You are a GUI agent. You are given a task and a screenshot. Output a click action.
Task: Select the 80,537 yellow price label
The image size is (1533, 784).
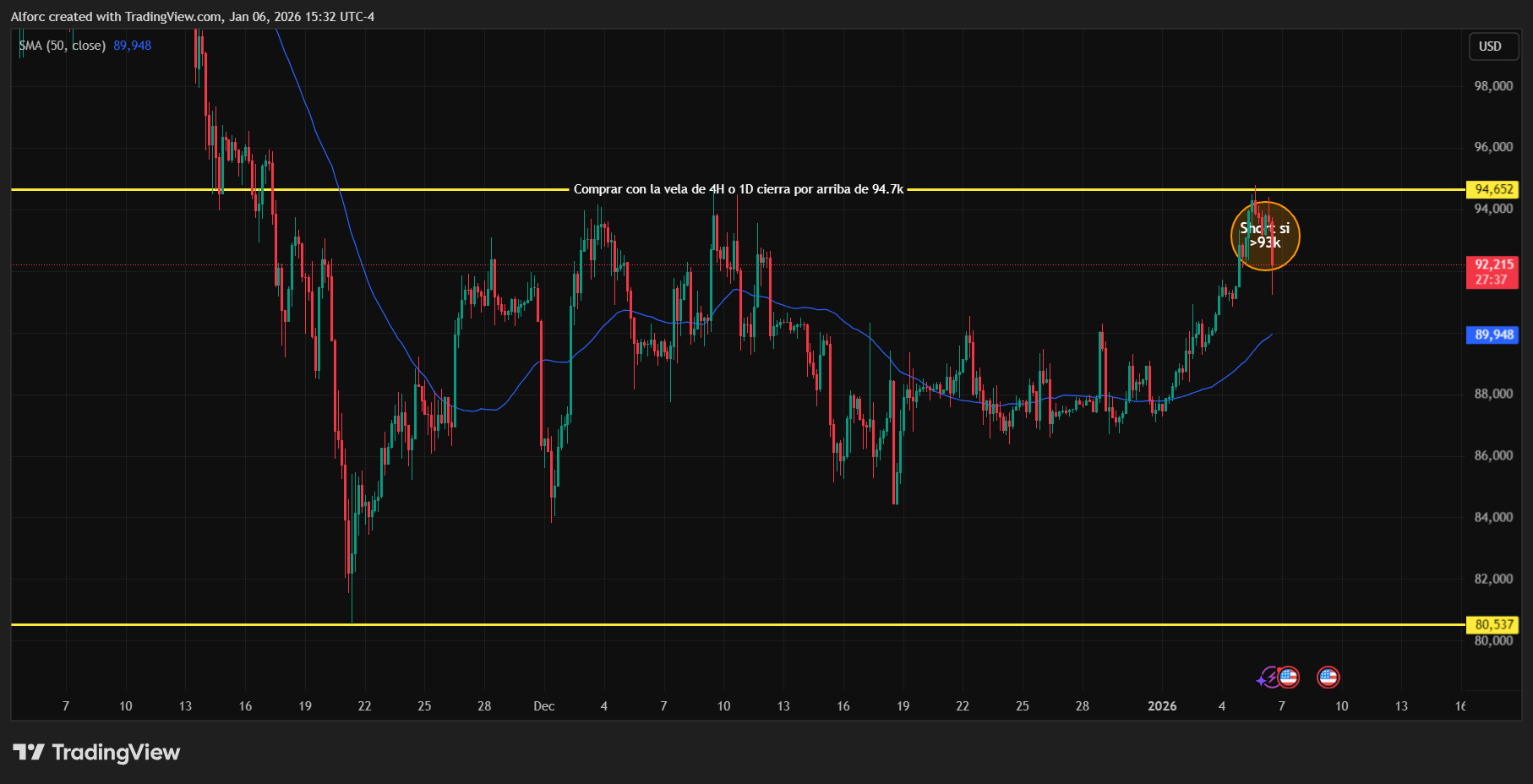click(1494, 624)
